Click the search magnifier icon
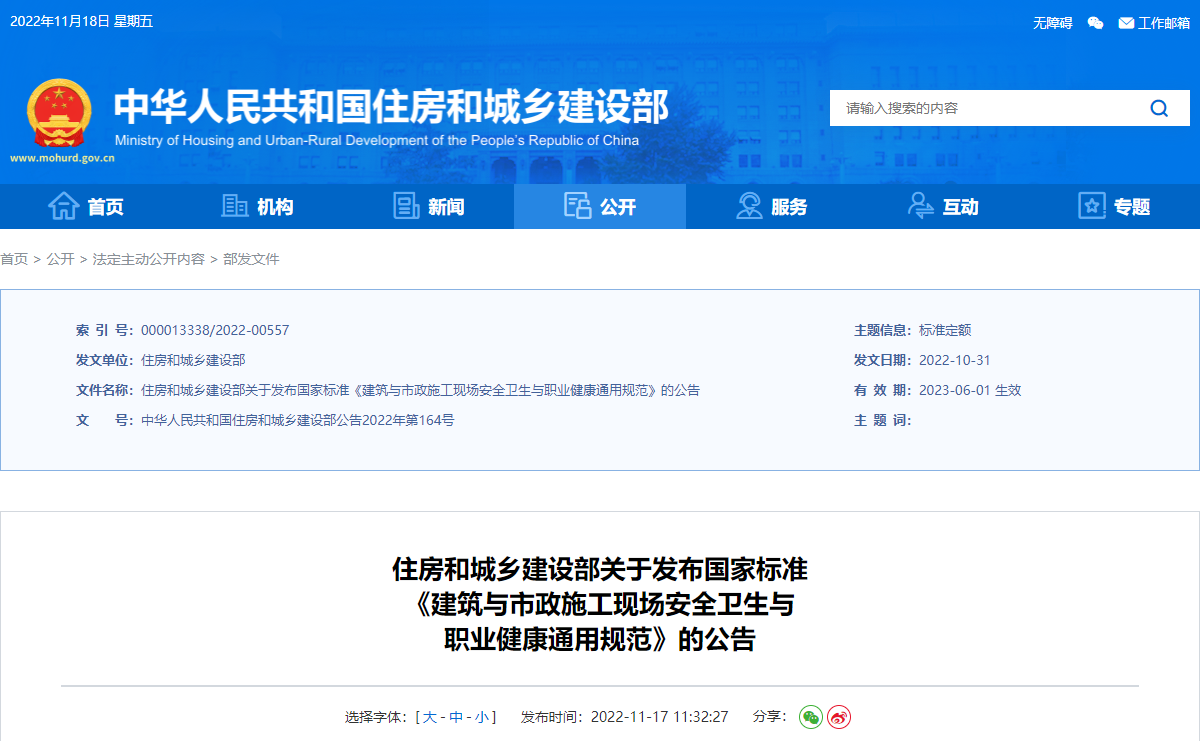 tap(1159, 108)
